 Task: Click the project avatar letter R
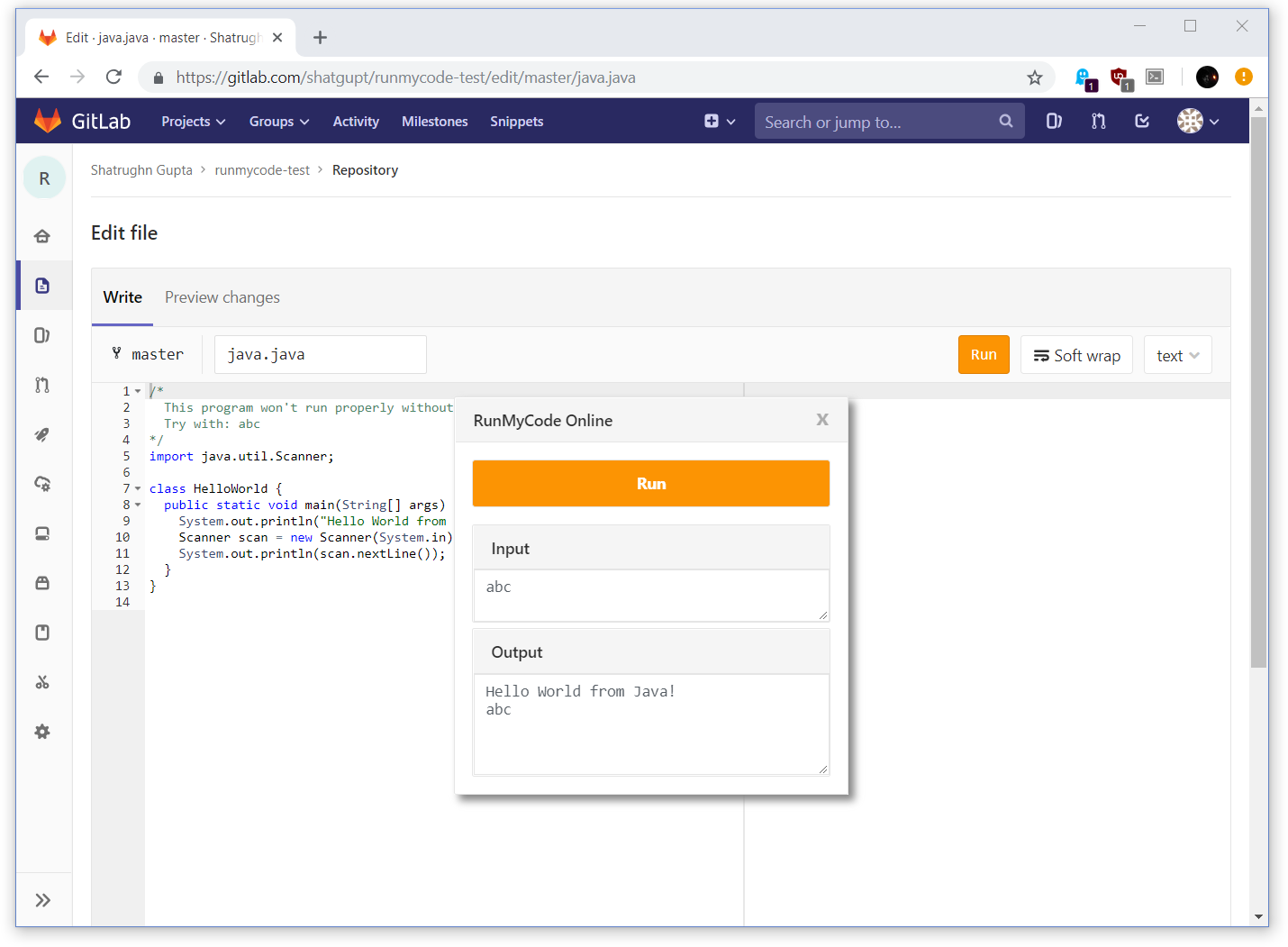(44, 178)
